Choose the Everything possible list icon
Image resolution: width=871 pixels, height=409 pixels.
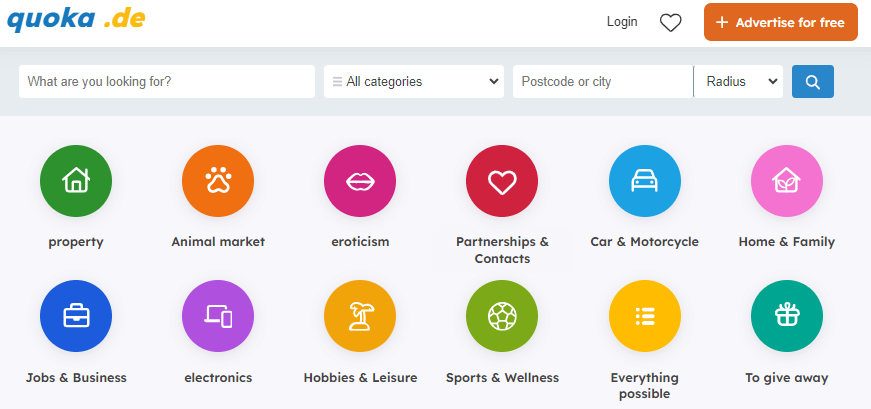tap(644, 316)
